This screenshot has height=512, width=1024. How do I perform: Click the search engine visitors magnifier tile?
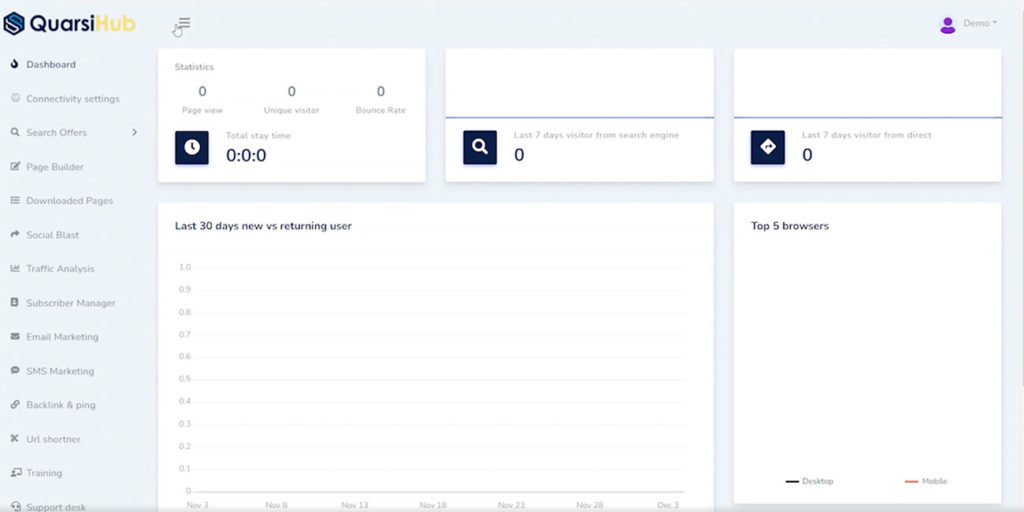coord(480,148)
